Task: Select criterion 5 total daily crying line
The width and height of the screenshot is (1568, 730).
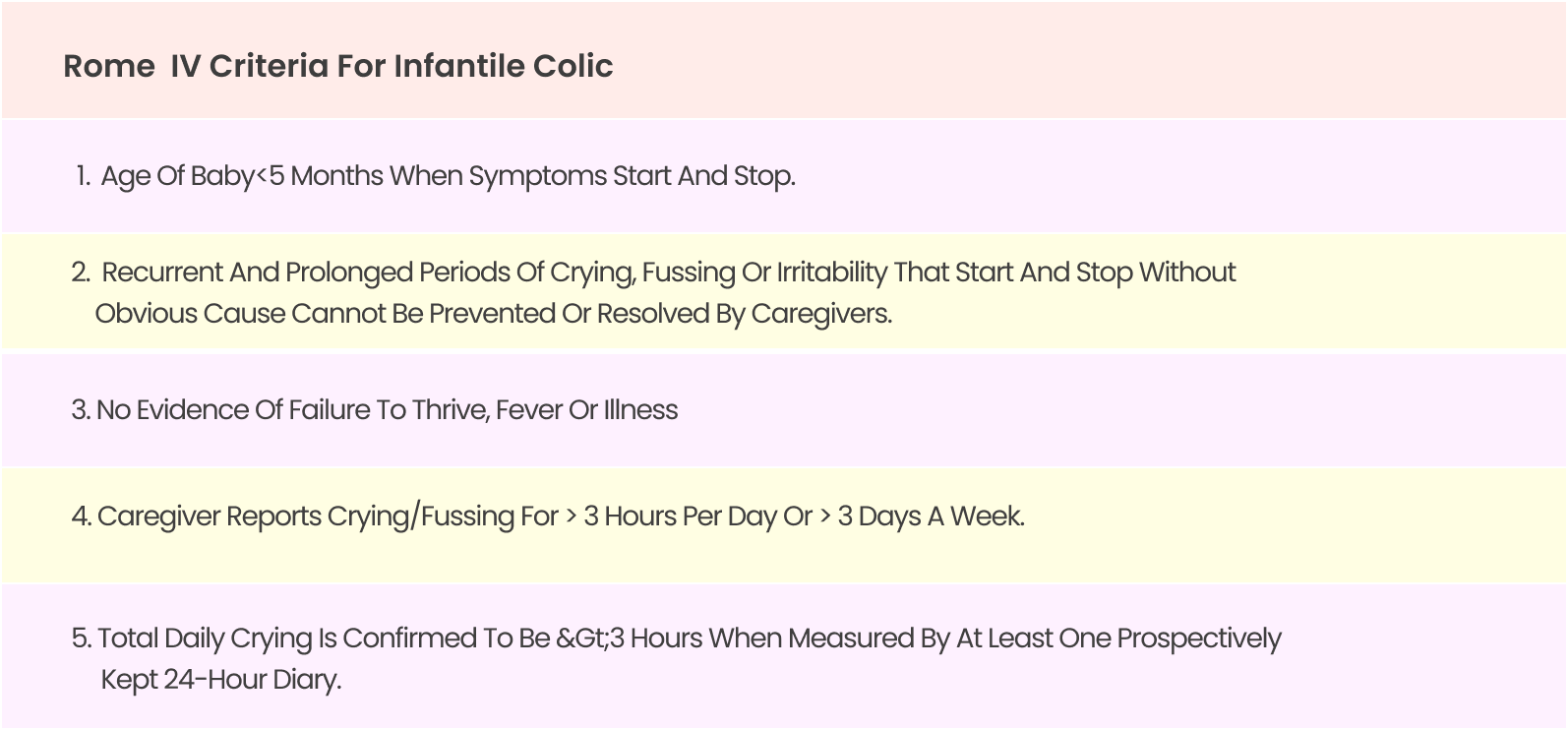Action: click(x=676, y=639)
